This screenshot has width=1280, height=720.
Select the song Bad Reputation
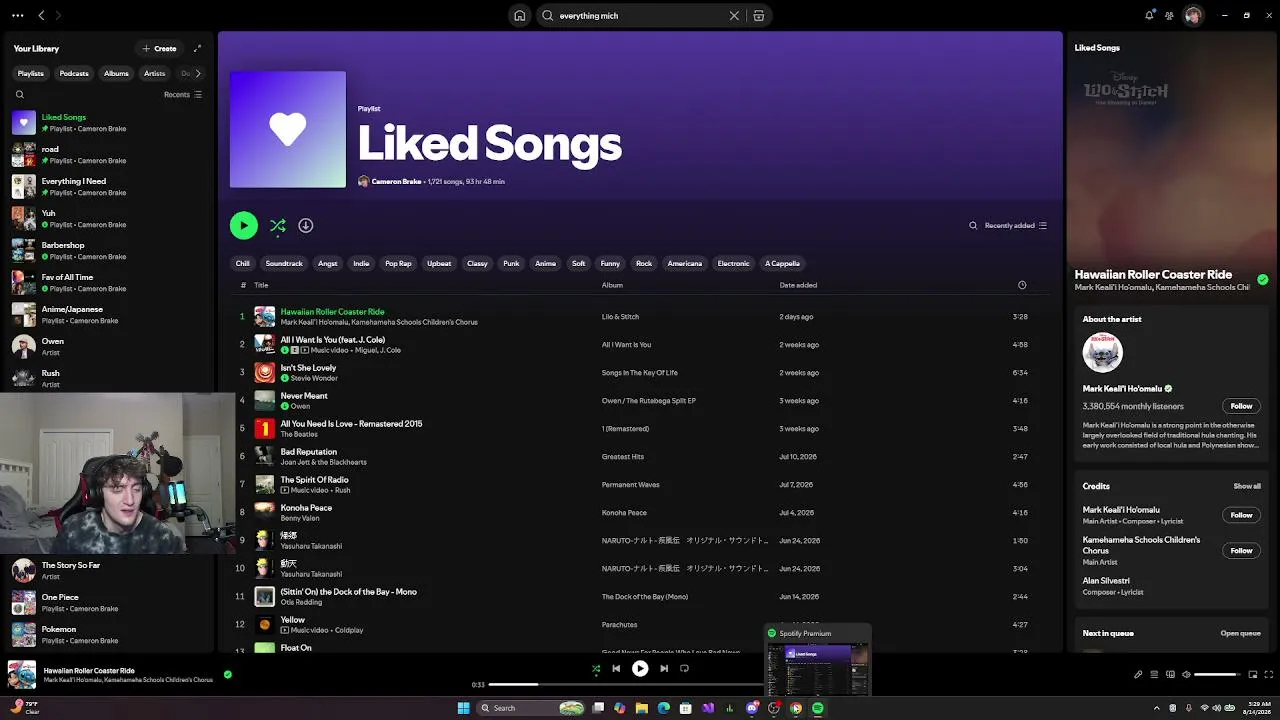309,452
